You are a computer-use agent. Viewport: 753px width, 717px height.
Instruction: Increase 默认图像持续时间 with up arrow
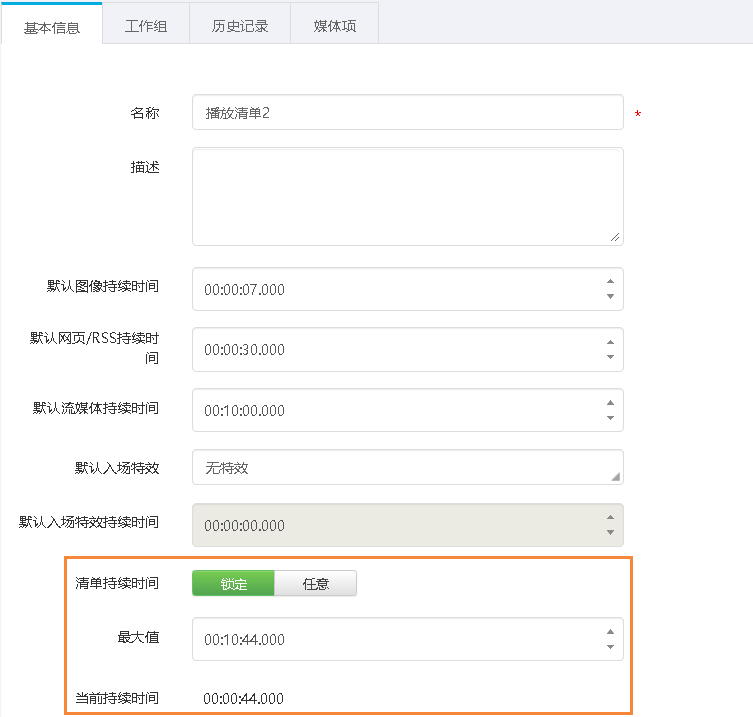point(610,281)
